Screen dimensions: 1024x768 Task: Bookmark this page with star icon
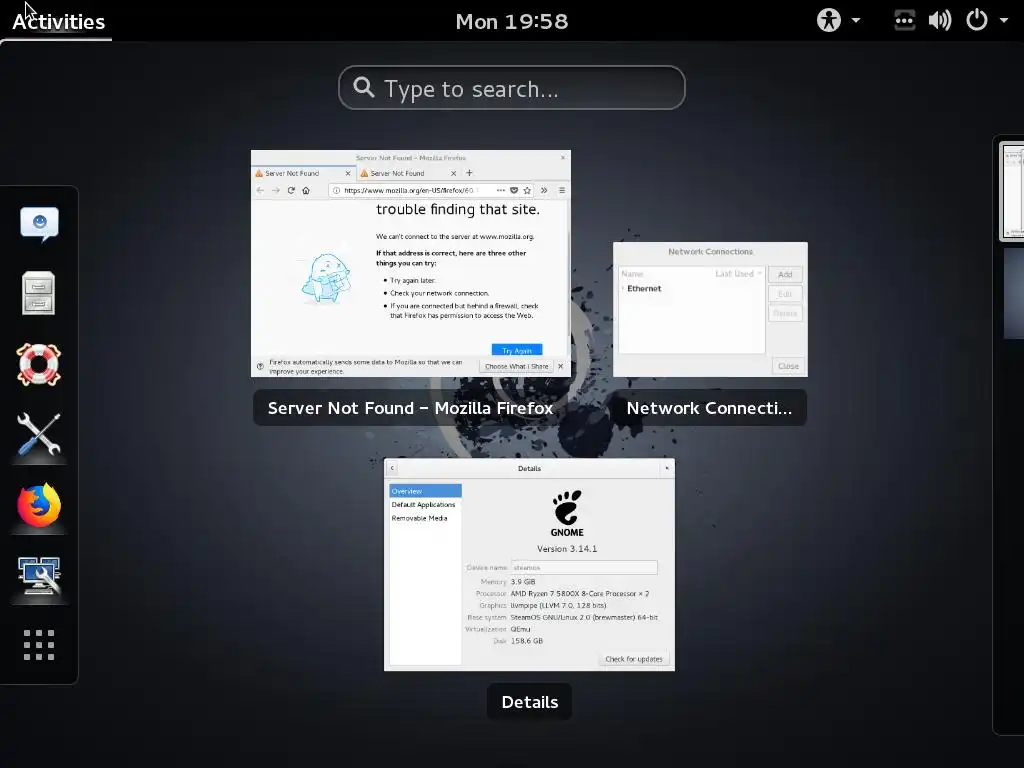coord(527,190)
